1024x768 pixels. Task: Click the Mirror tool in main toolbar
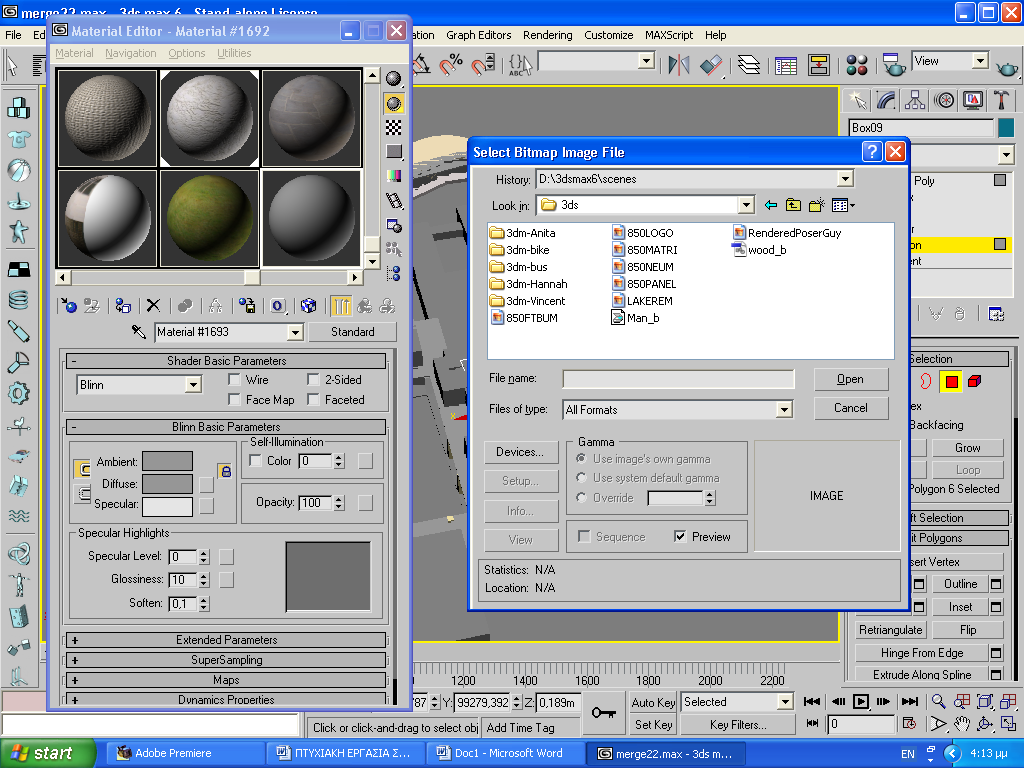coord(679,64)
